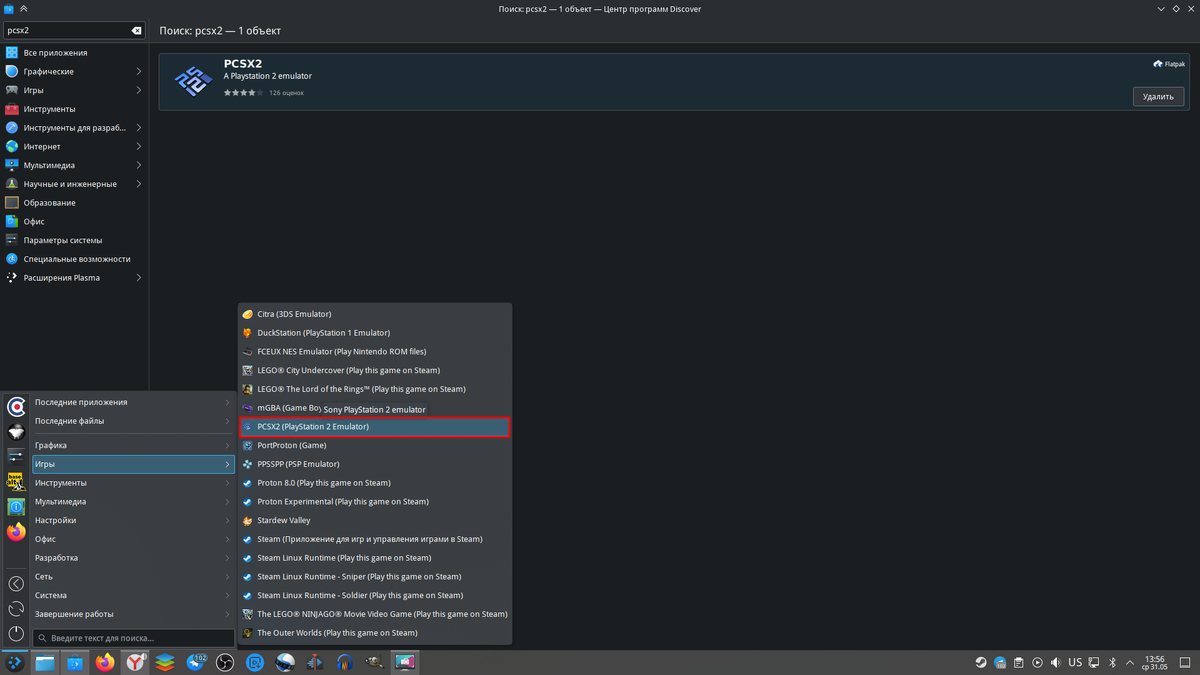This screenshot has height=675, width=1200.
Task: Expand the Мультимедиа category in the Discover sidebar
Action: 138,165
